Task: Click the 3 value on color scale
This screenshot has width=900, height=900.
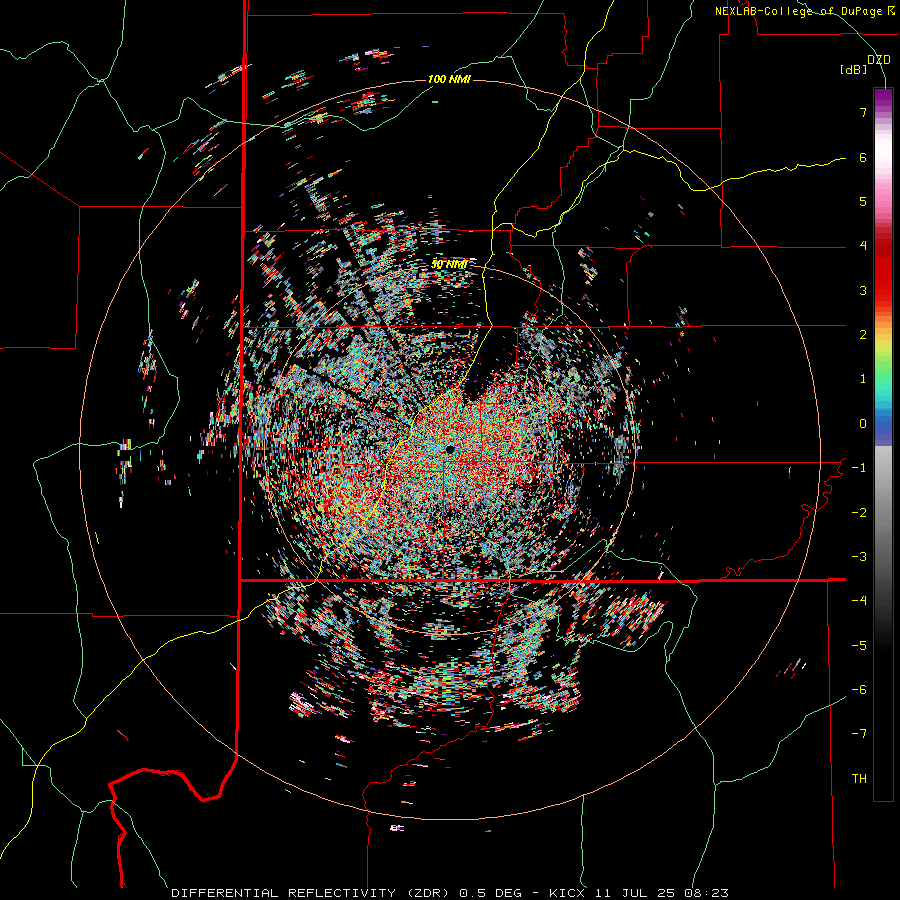Action: click(863, 290)
